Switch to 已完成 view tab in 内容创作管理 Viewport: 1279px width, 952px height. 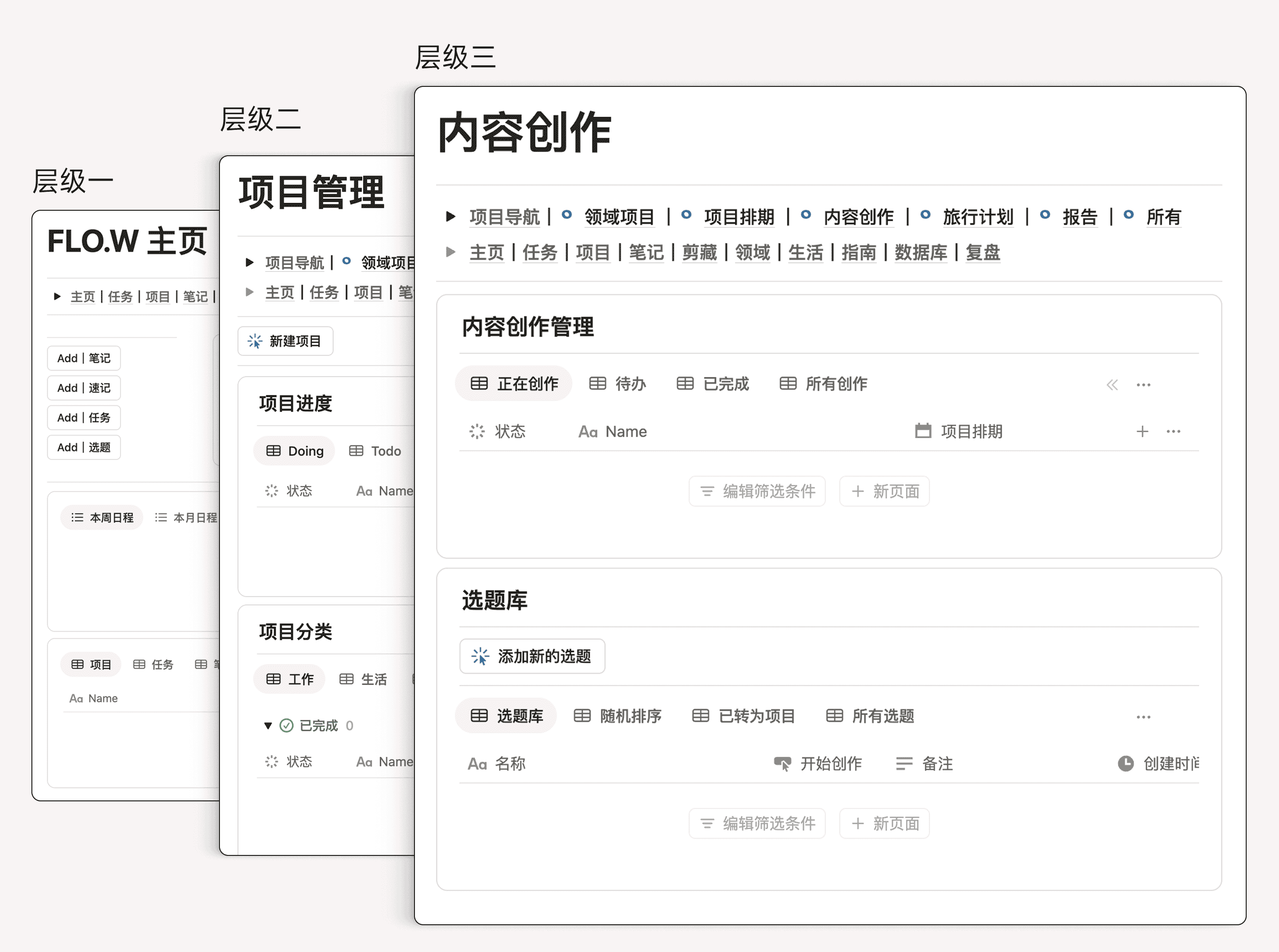713,383
